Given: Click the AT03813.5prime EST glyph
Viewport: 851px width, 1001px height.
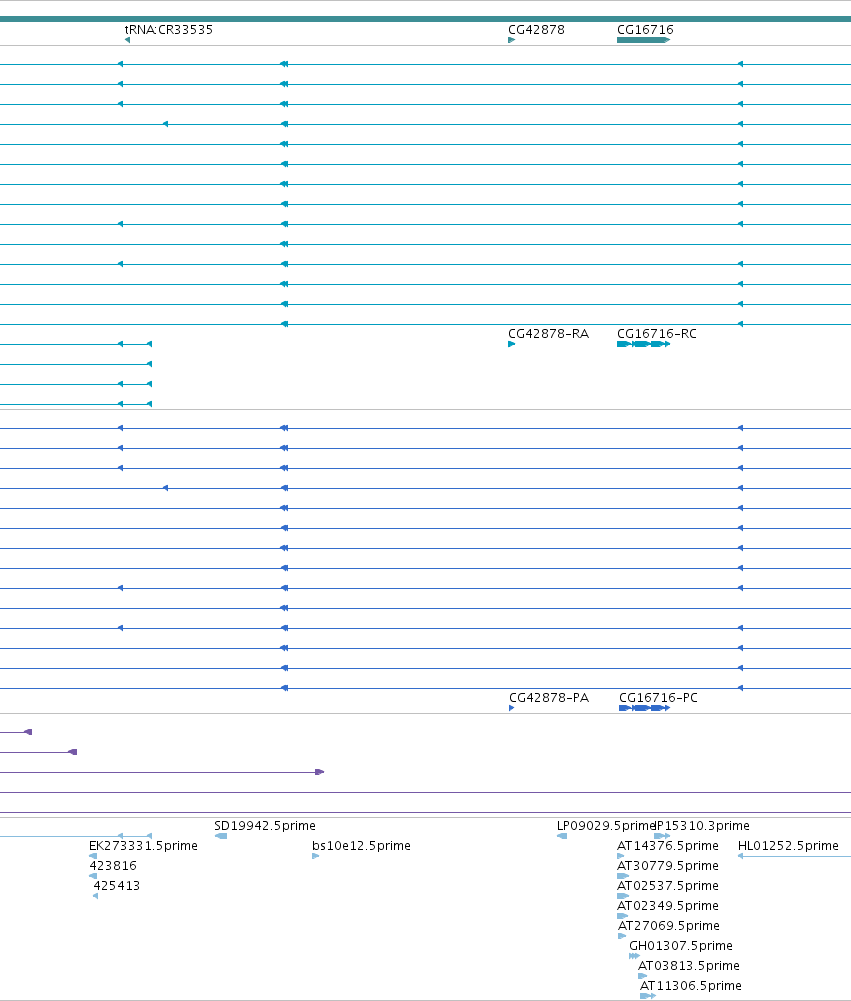Looking at the screenshot, I should pos(642,975).
